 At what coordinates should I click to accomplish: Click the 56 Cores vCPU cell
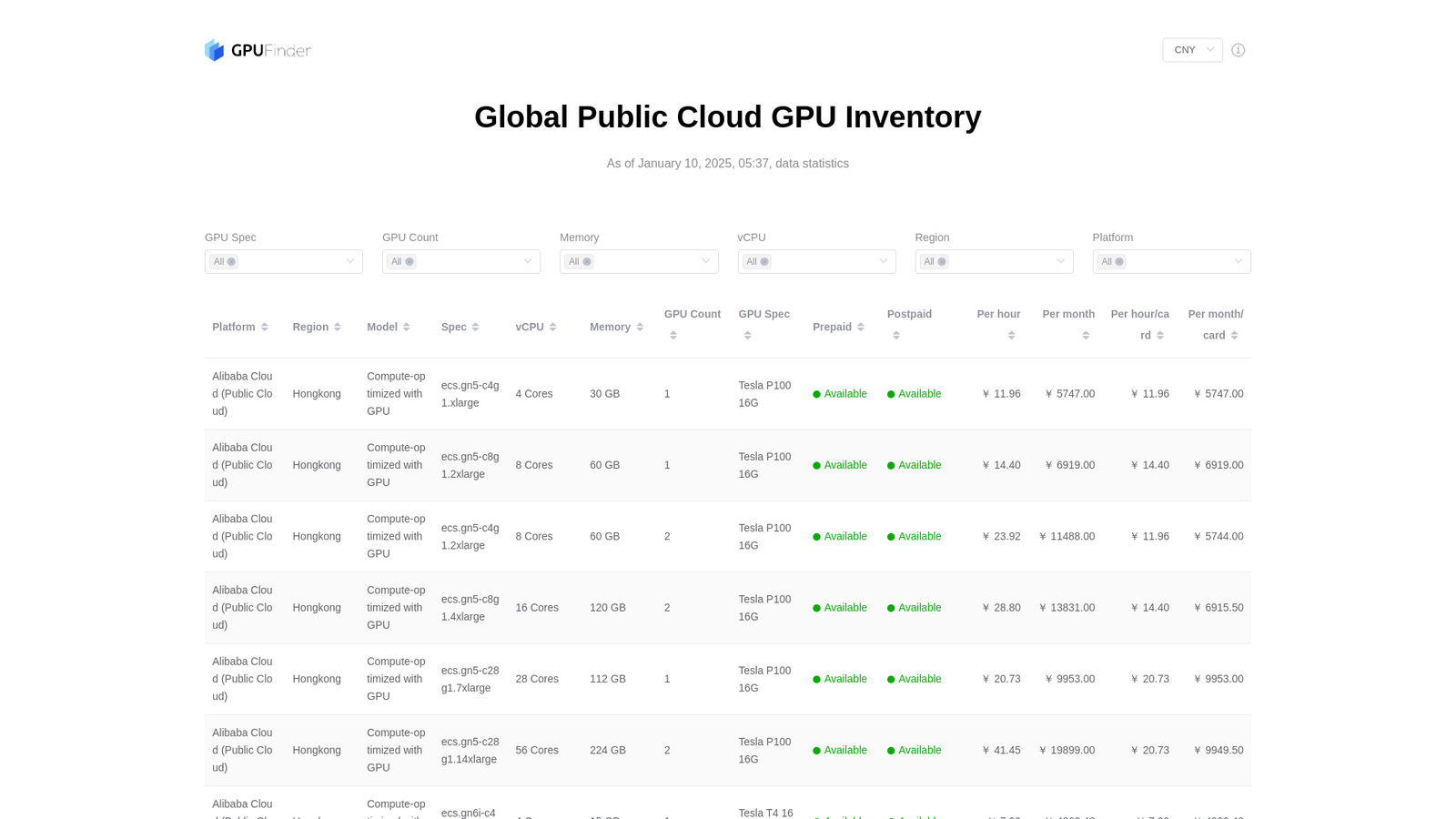[537, 751]
